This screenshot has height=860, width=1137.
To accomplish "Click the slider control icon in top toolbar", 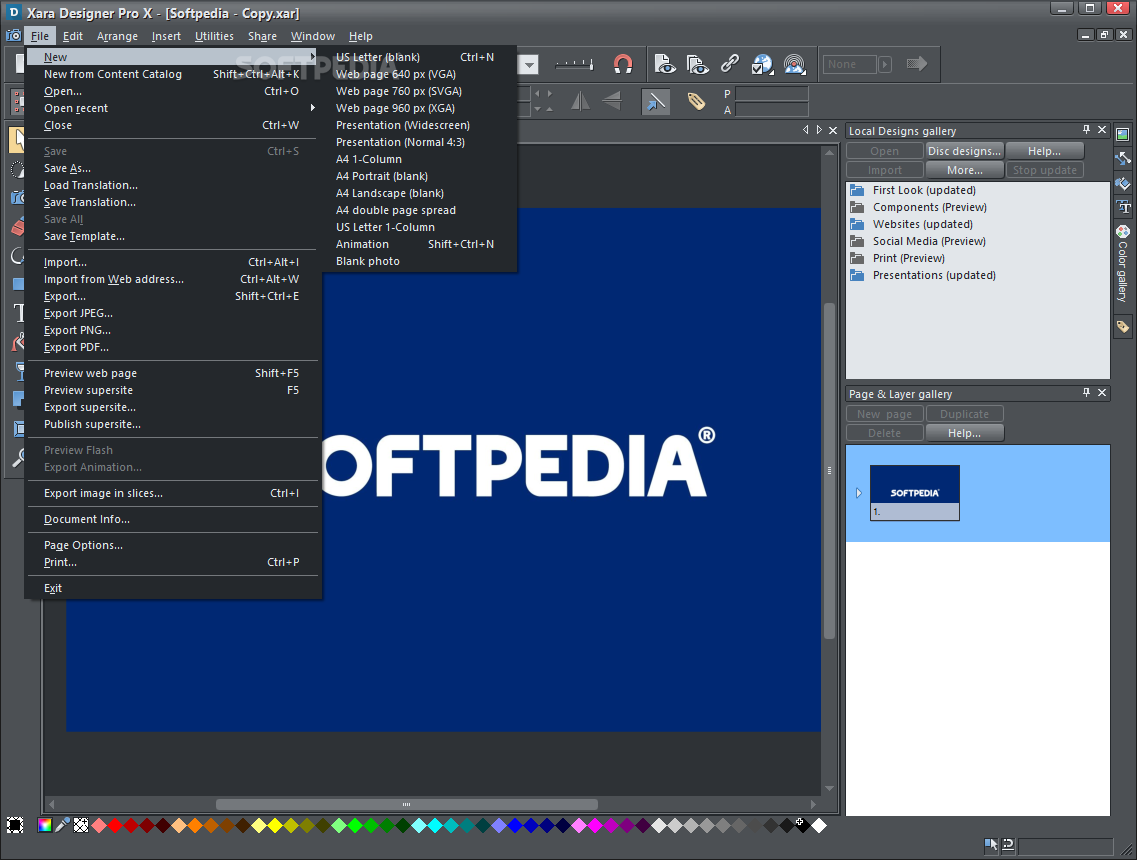I will click(x=574, y=65).
